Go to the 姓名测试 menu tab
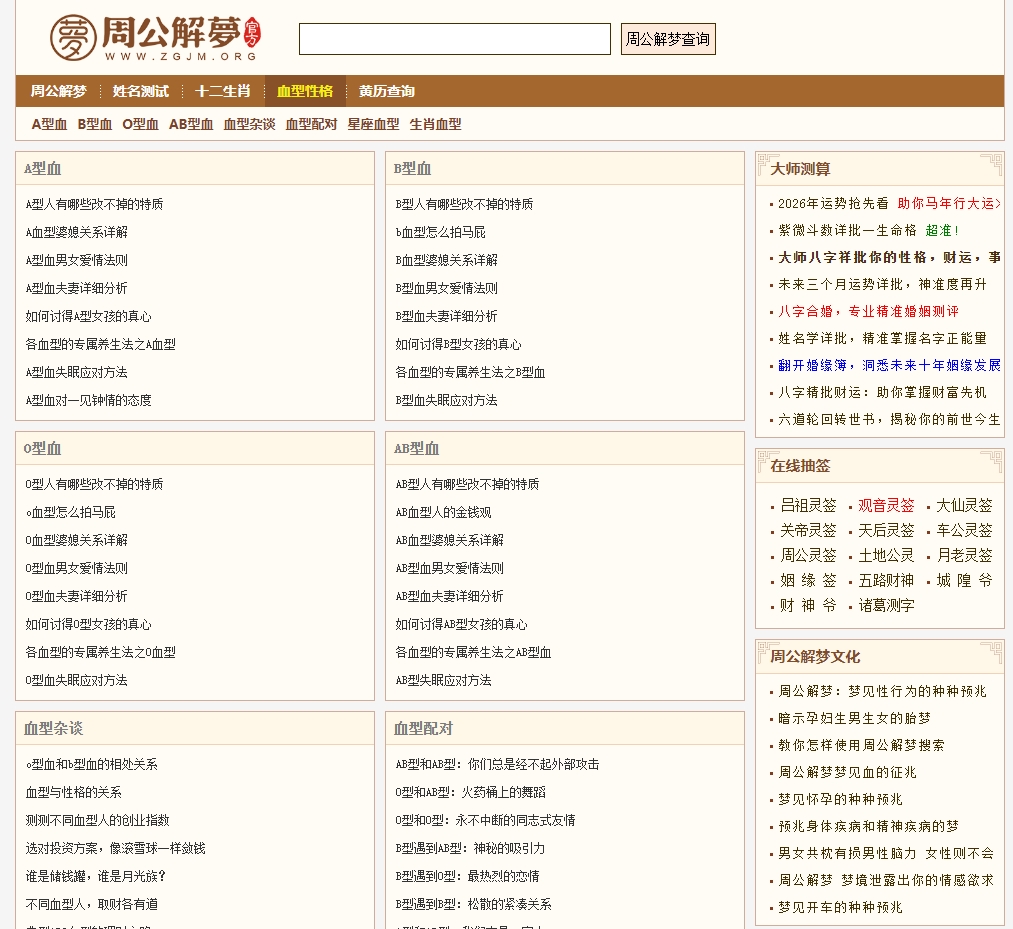The image size is (1013, 929). click(x=140, y=91)
